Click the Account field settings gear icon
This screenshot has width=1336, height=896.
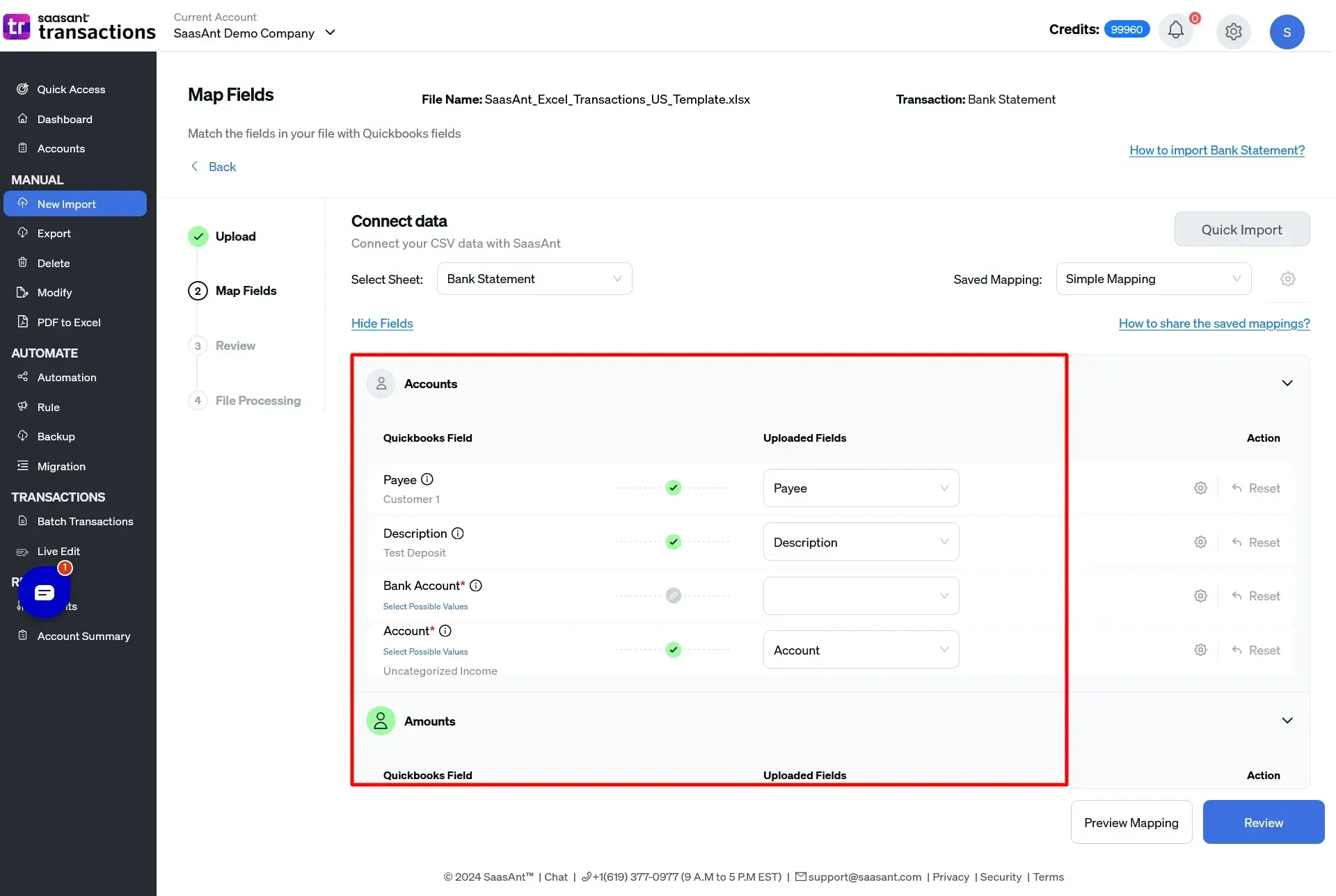1200,650
